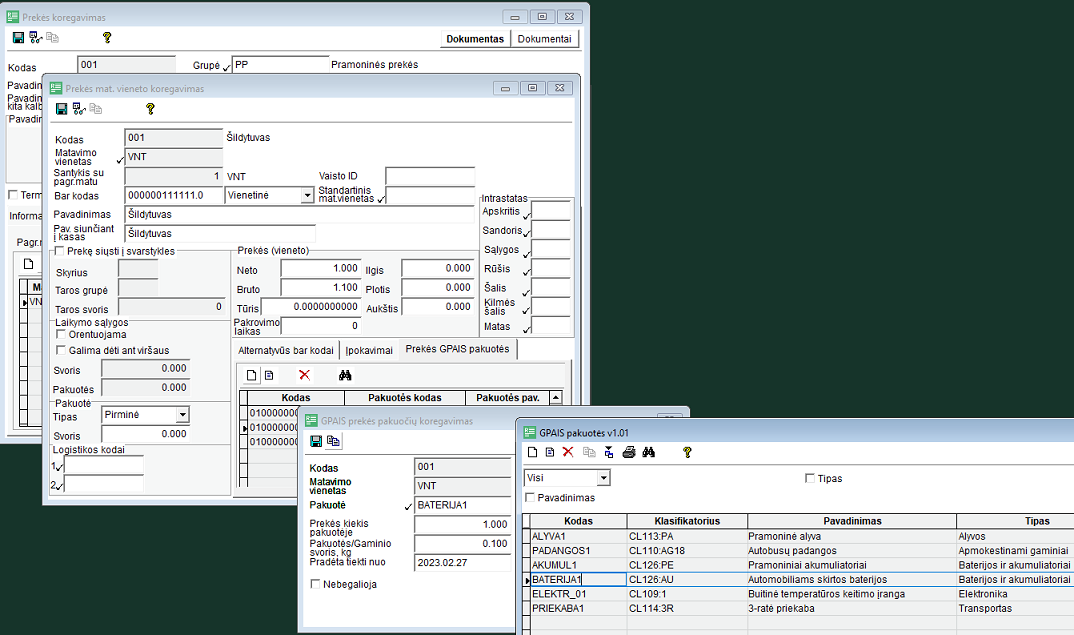Click the Dokumentas button
This screenshot has height=635, width=1074.
[475, 39]
